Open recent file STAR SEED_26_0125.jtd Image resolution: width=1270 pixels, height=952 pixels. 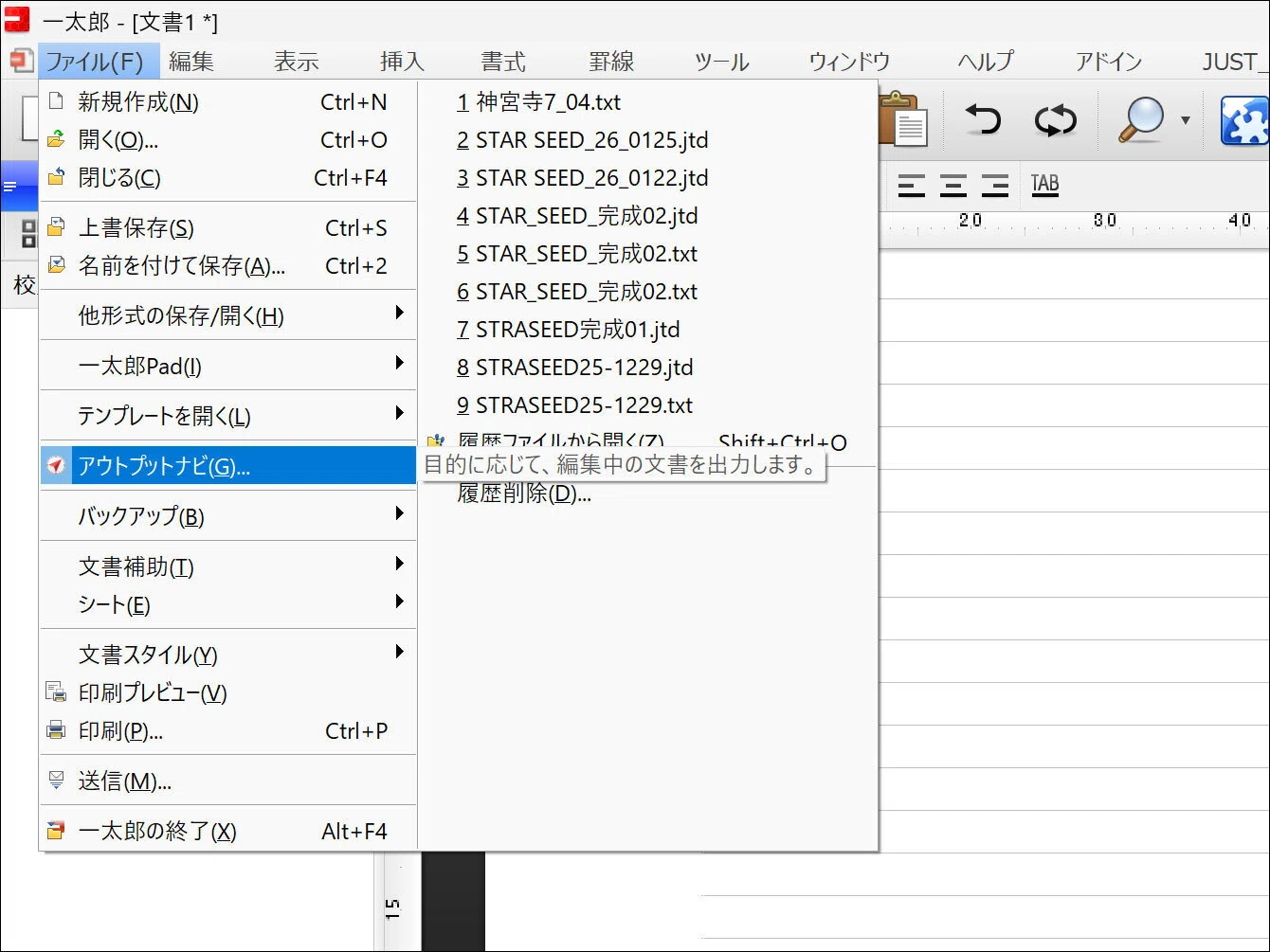(648, 139)
